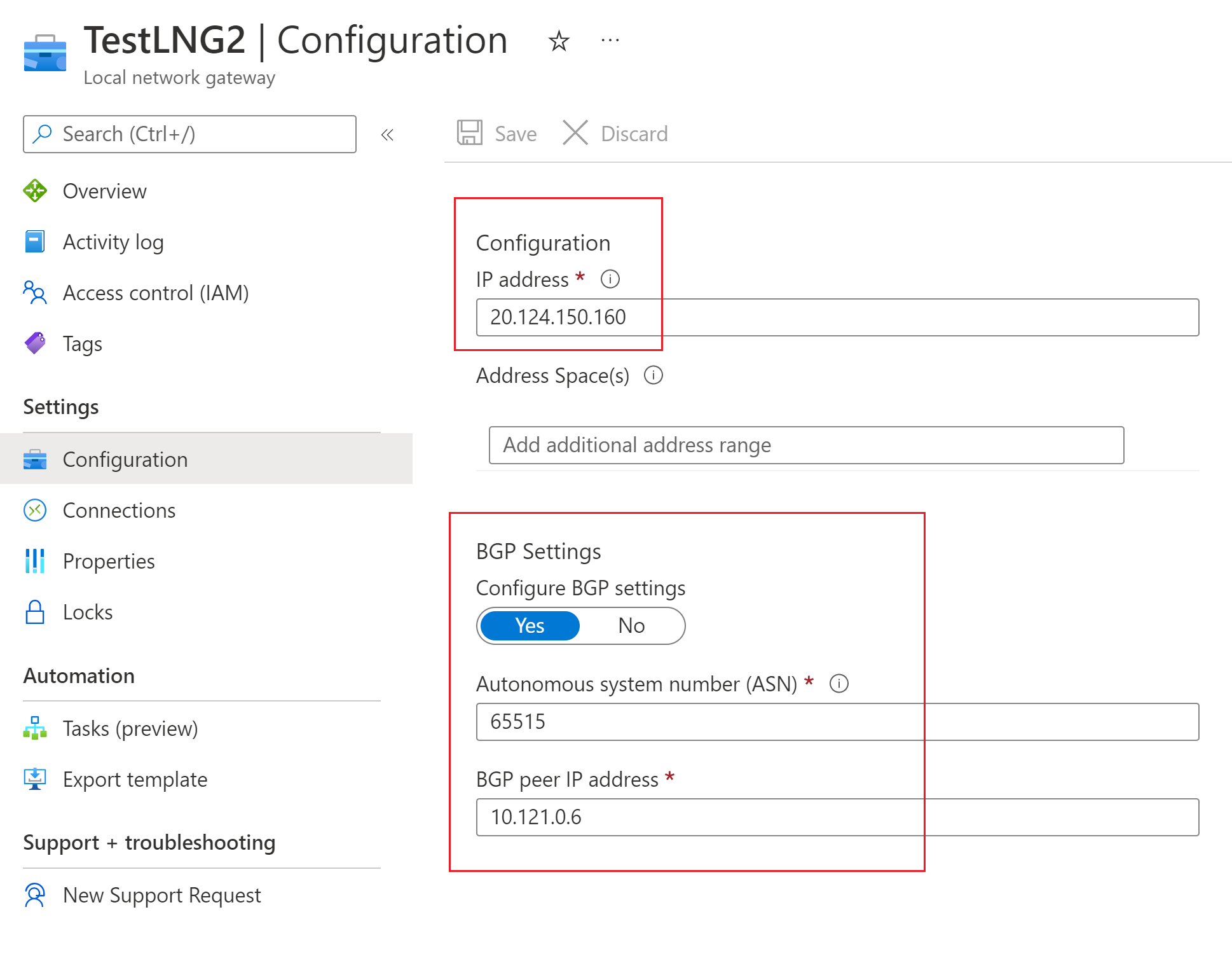Click the IP address info icon
Image resolution: width=1232 pixels, height=961 pixels.
pyautogui.click(x=610, y=279)
